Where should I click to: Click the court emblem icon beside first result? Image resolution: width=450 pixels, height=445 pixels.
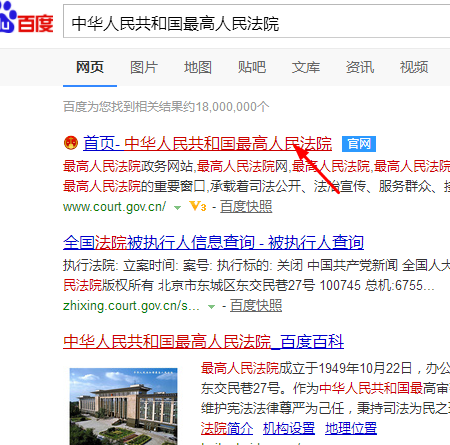point(71,143)
